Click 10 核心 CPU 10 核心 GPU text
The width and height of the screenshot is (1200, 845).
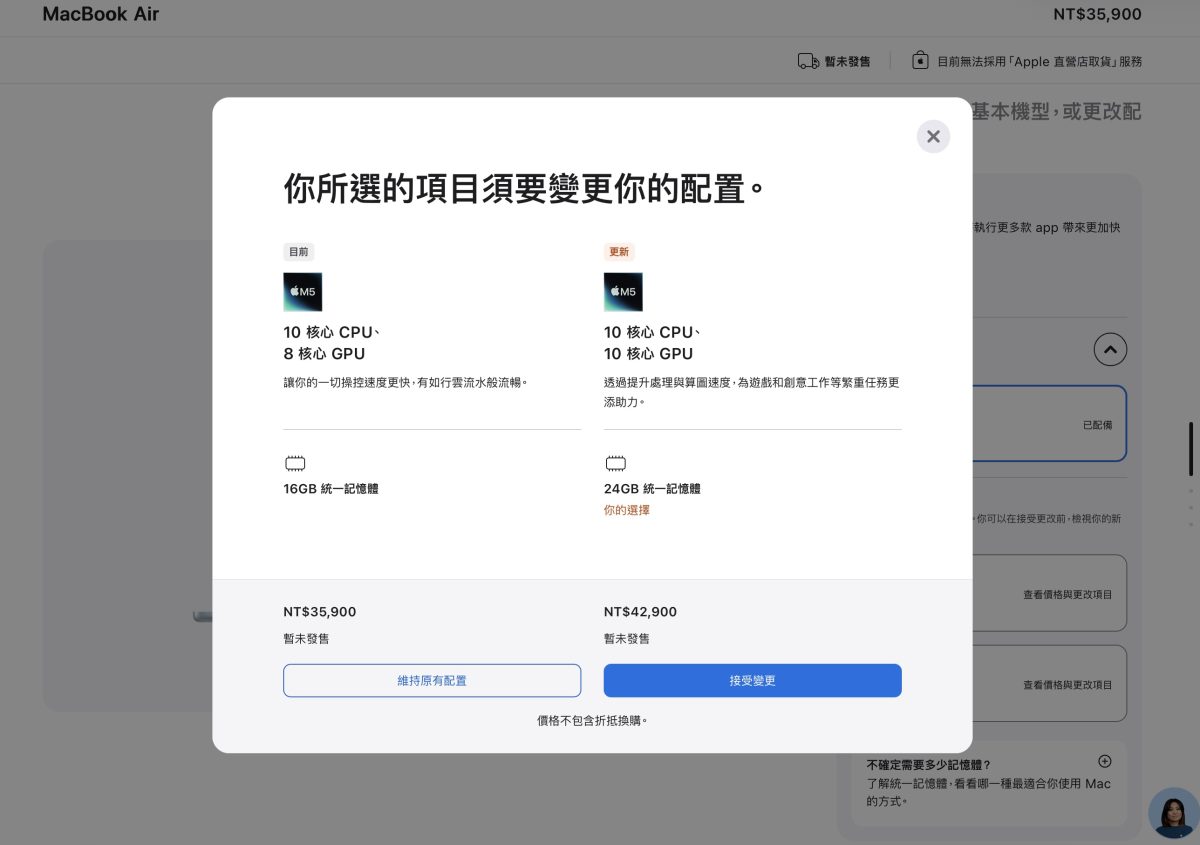pos(652,343)
